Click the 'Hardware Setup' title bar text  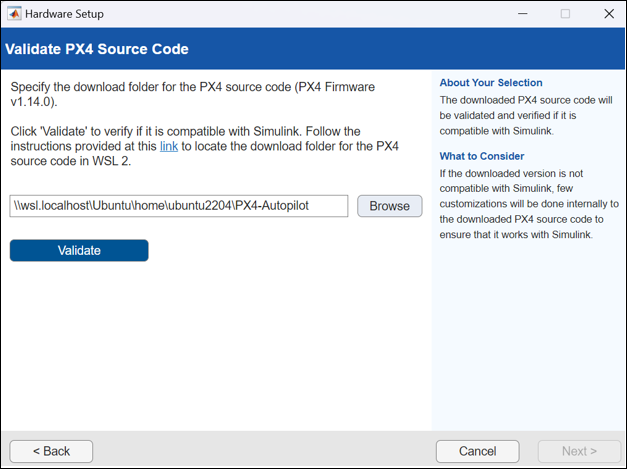pos(64,14)
